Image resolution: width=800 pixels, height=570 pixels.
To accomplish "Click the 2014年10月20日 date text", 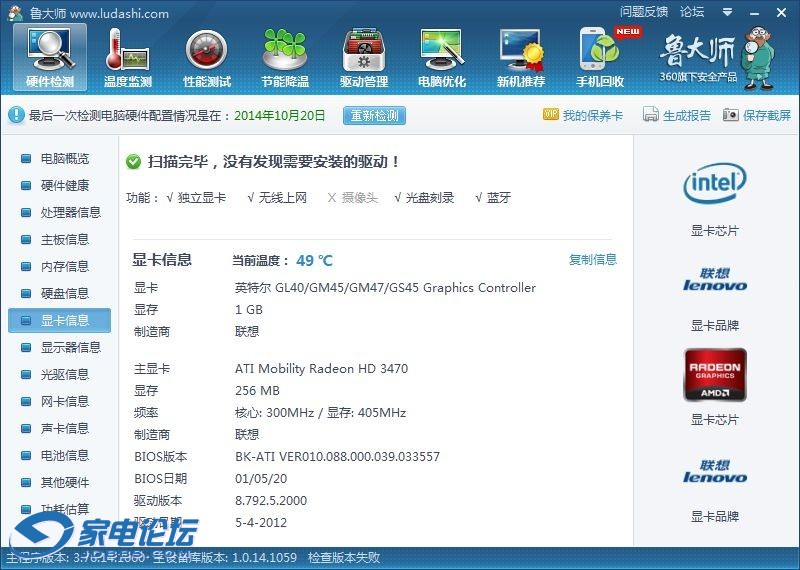I will (x=280, y=115).
